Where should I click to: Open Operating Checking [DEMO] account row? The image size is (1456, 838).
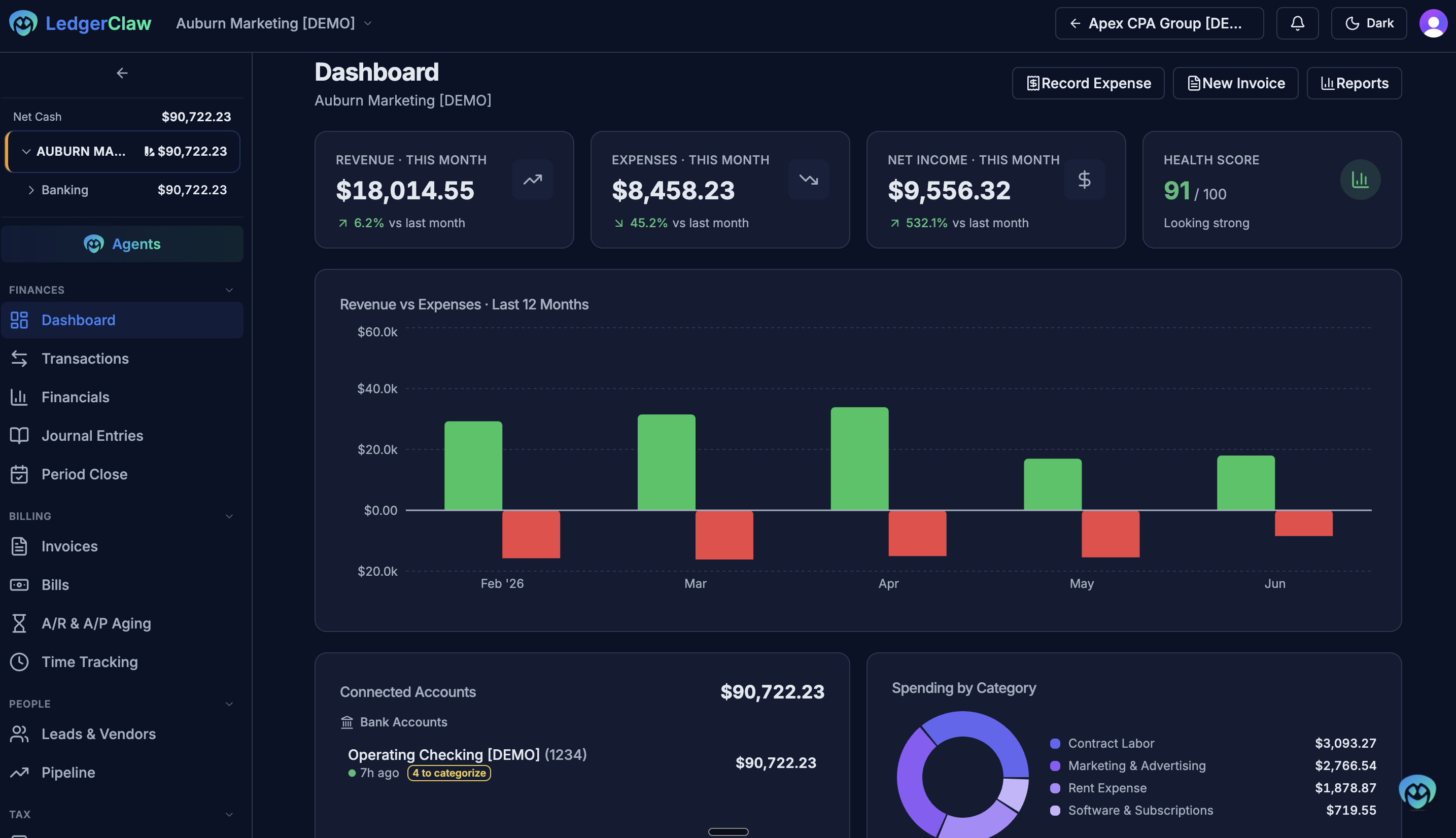[x=582, y=763]
